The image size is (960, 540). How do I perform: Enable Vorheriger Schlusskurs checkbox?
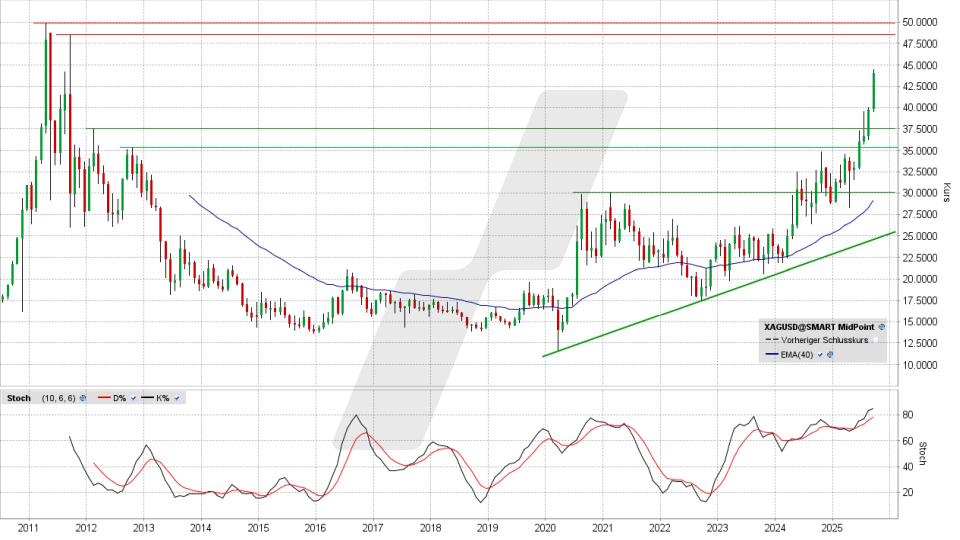tap(876, 341)
